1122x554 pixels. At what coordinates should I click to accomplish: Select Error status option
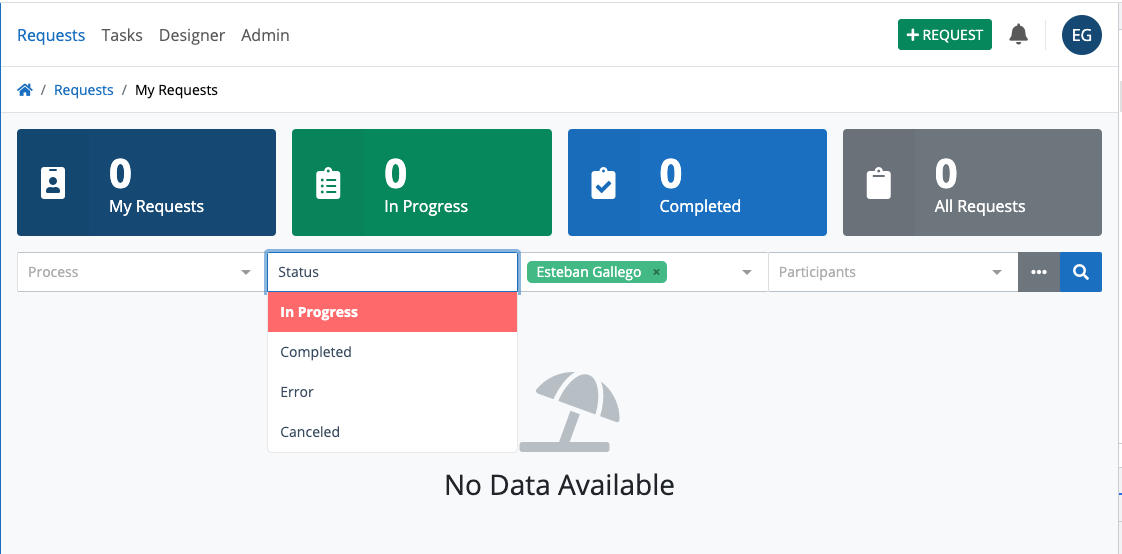click(x=392, y=392)
